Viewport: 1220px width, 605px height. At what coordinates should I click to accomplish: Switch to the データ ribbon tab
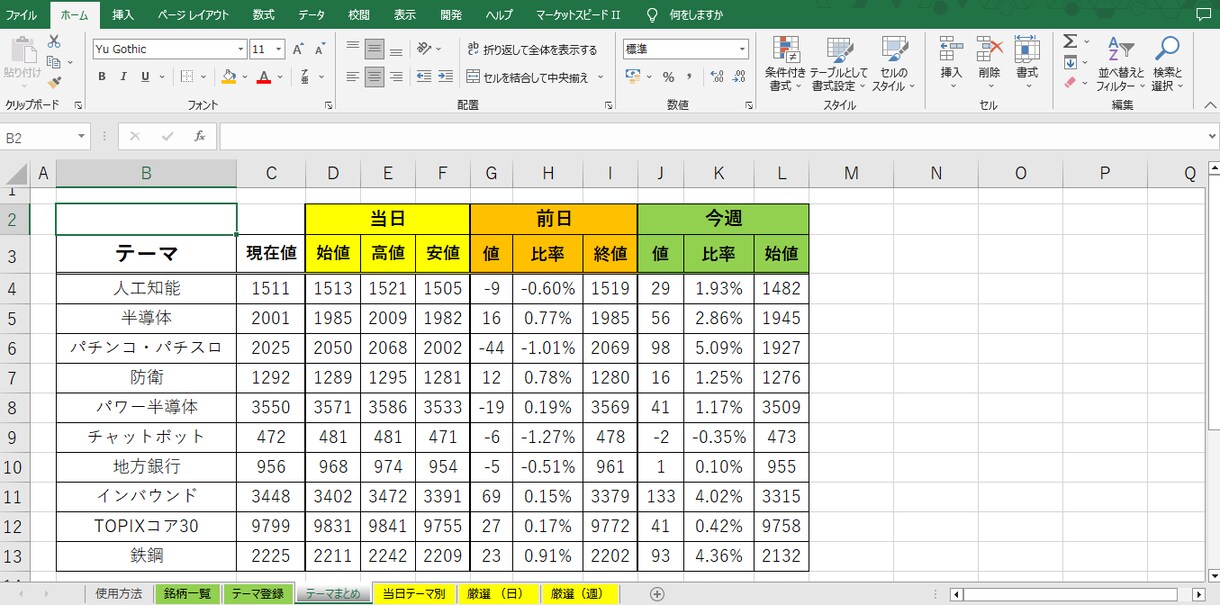click(311, 15)
